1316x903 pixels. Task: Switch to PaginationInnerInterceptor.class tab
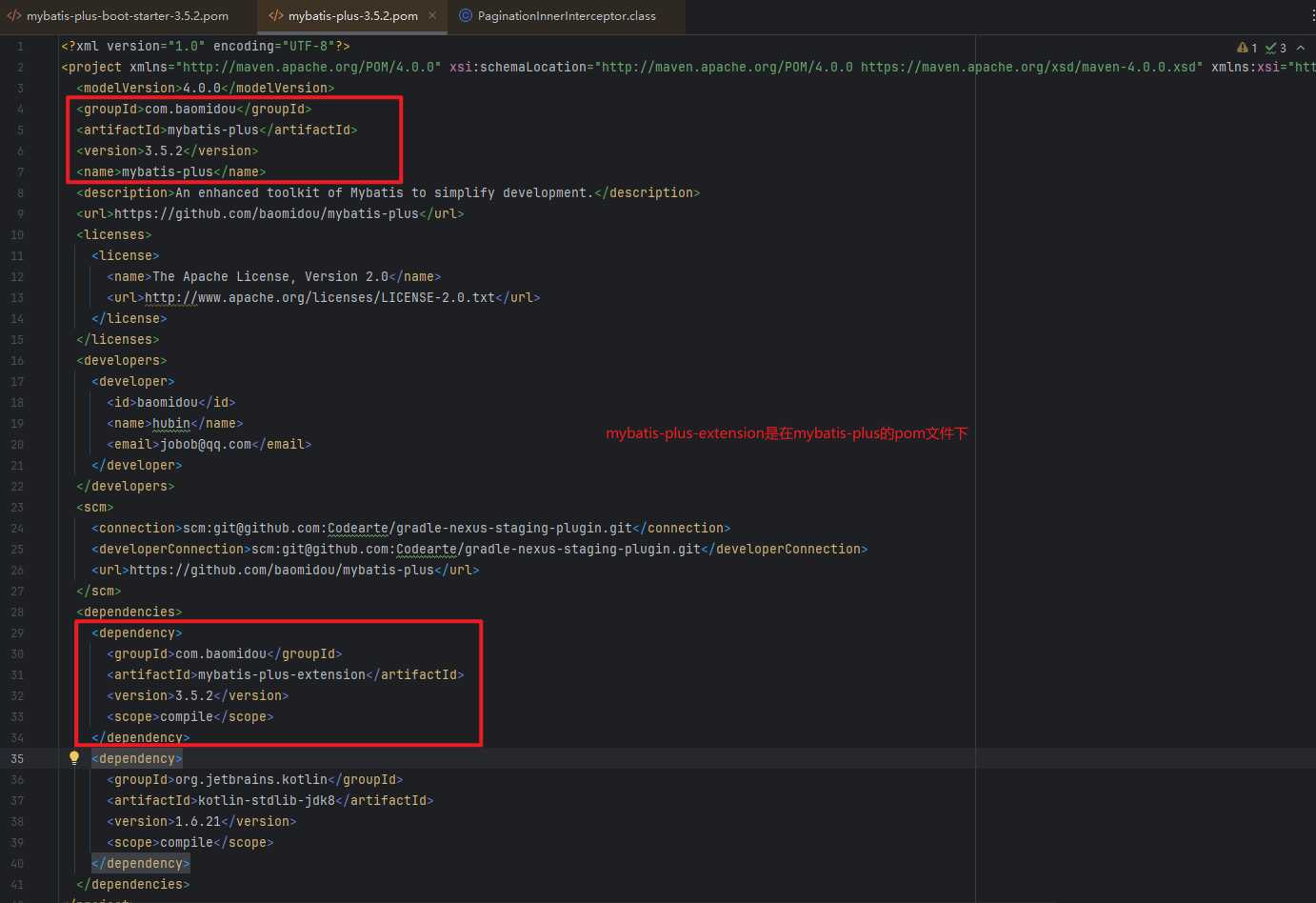click(x=566, y=16)
